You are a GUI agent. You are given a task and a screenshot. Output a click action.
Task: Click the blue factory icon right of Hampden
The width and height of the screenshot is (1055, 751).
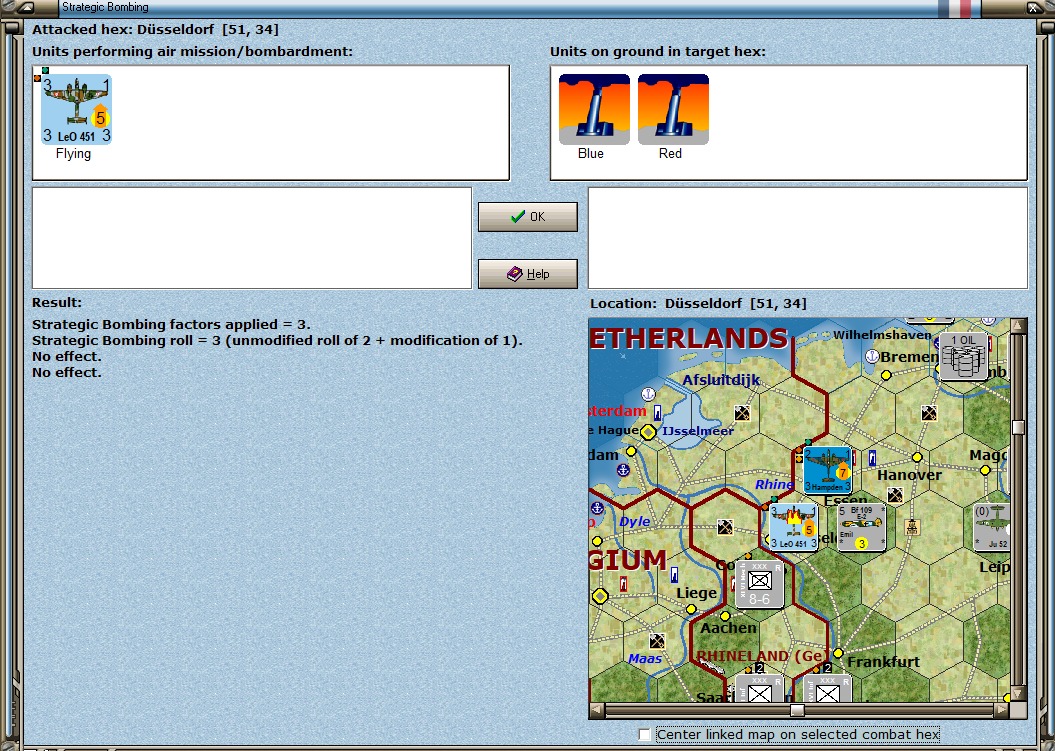[x=873, y=458]
